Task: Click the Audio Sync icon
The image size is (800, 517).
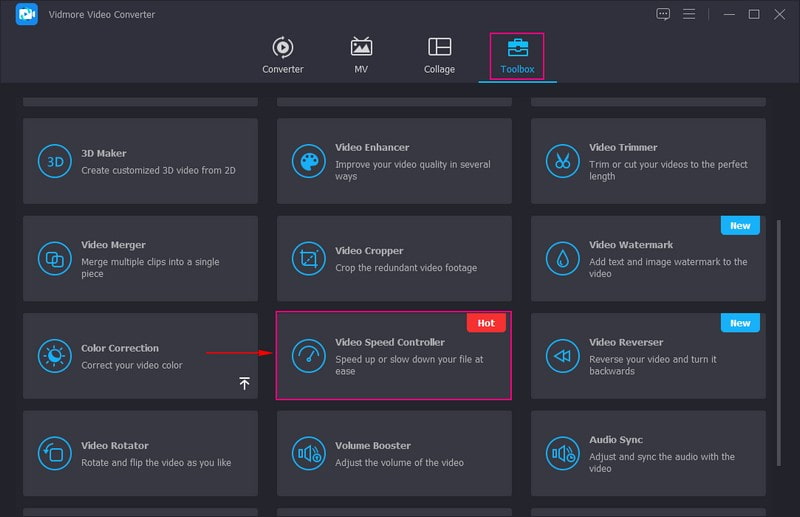Action: click(x=563, y=453)
